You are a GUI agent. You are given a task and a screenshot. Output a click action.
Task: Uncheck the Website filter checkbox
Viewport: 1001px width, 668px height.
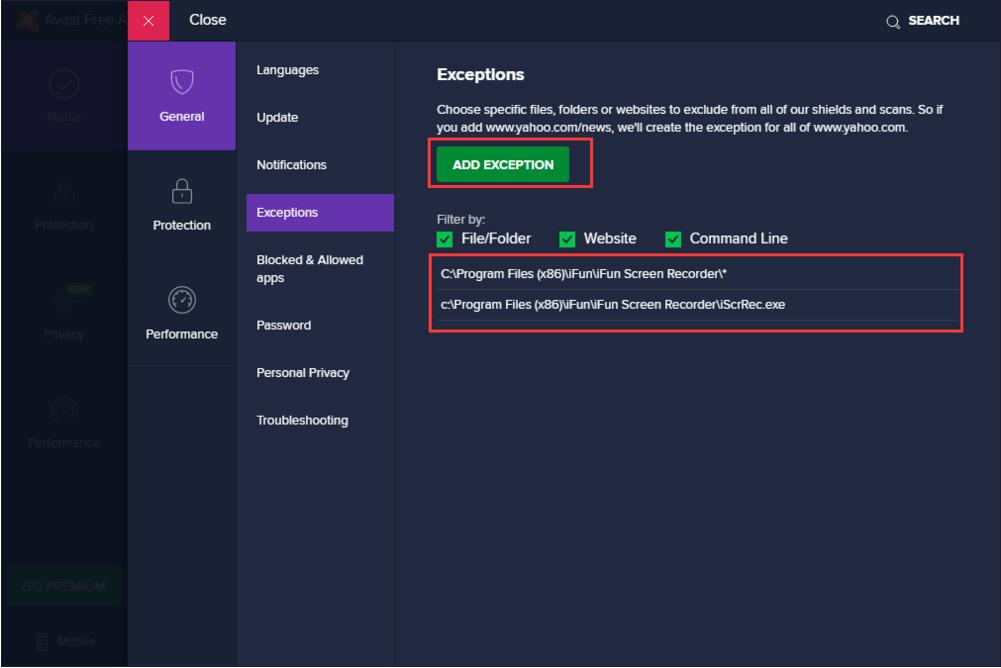click(x=567, y=239)
